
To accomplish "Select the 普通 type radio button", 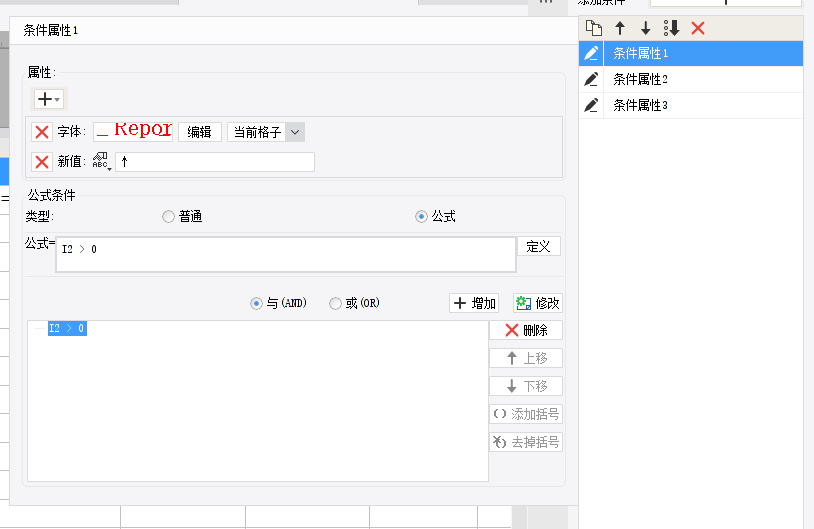I will click(x=168, y=216).
